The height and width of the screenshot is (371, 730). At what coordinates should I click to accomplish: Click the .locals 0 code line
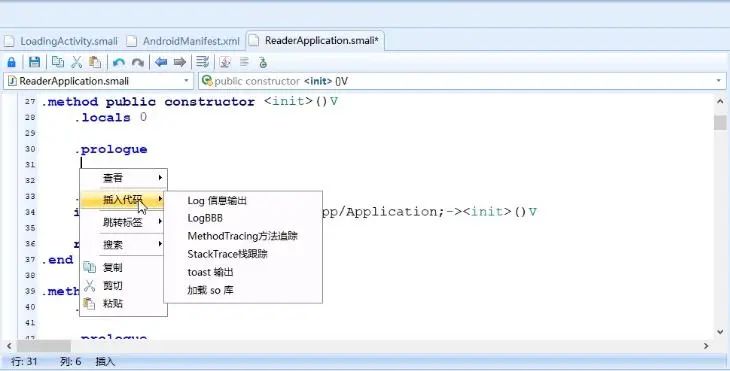pos(111,117)
